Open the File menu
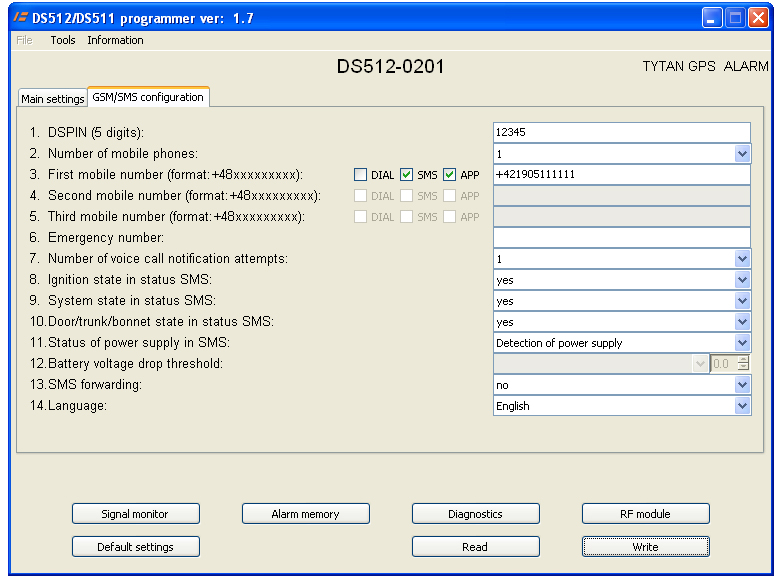 point(24,40)
